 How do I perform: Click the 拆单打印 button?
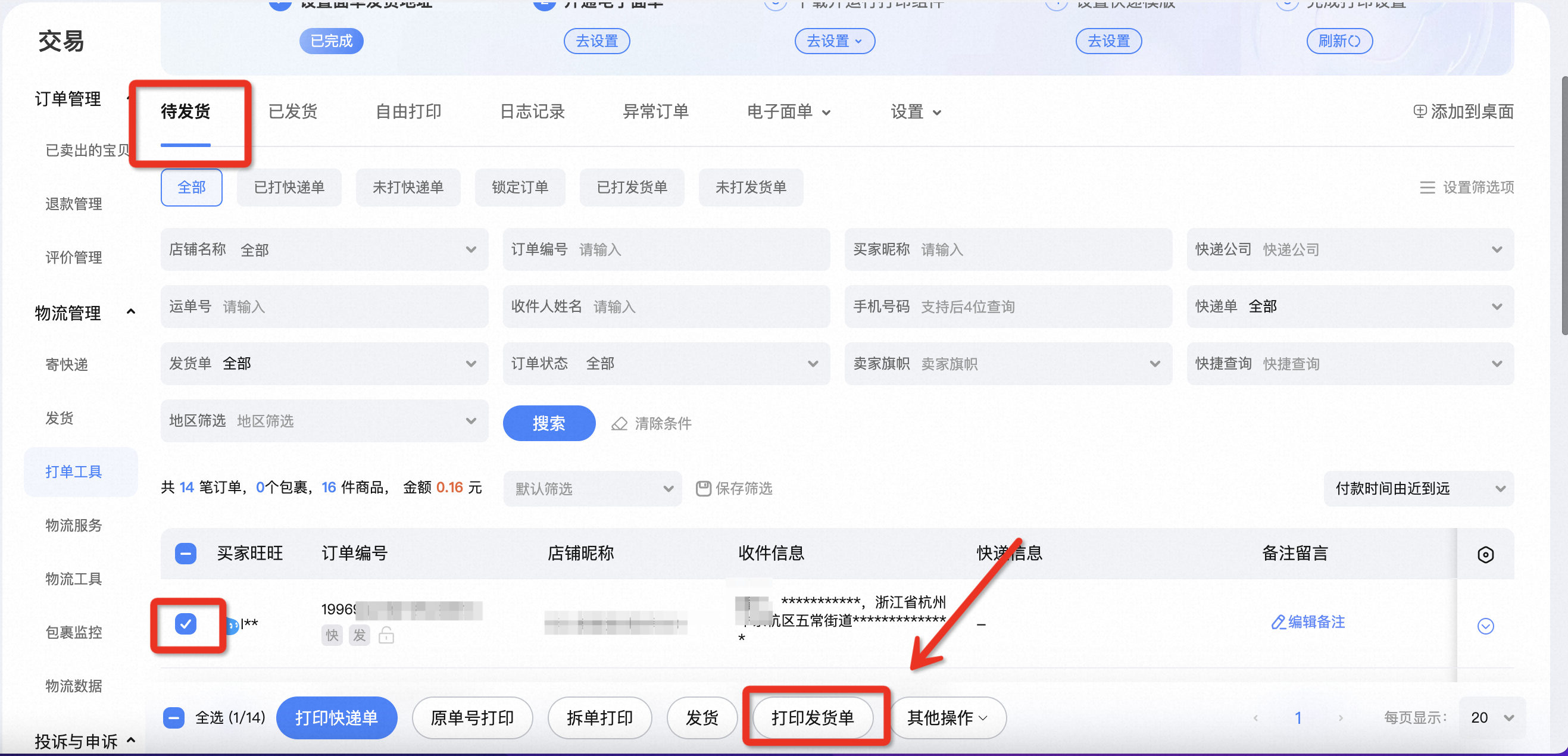599,718
